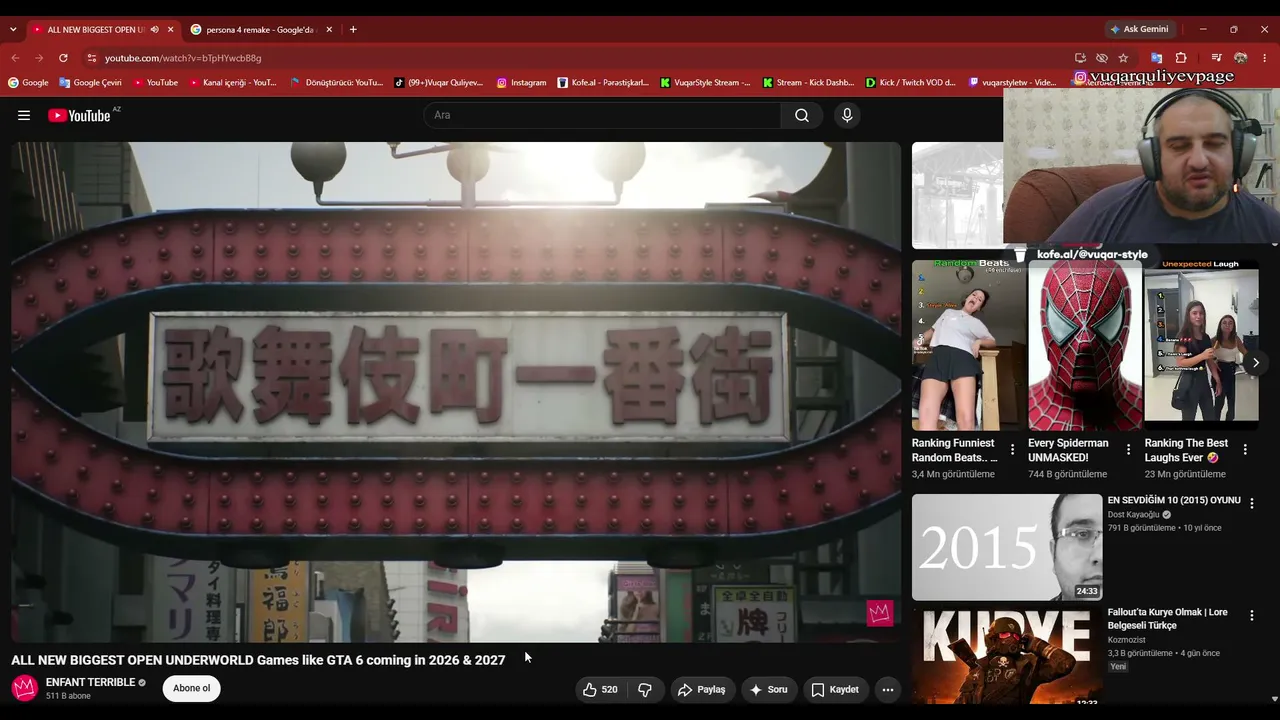This screenshot has height=720, width=1280.
Task: Open the VuqarStyle Stream Kick bookmark
Action: tap(705, 82)
